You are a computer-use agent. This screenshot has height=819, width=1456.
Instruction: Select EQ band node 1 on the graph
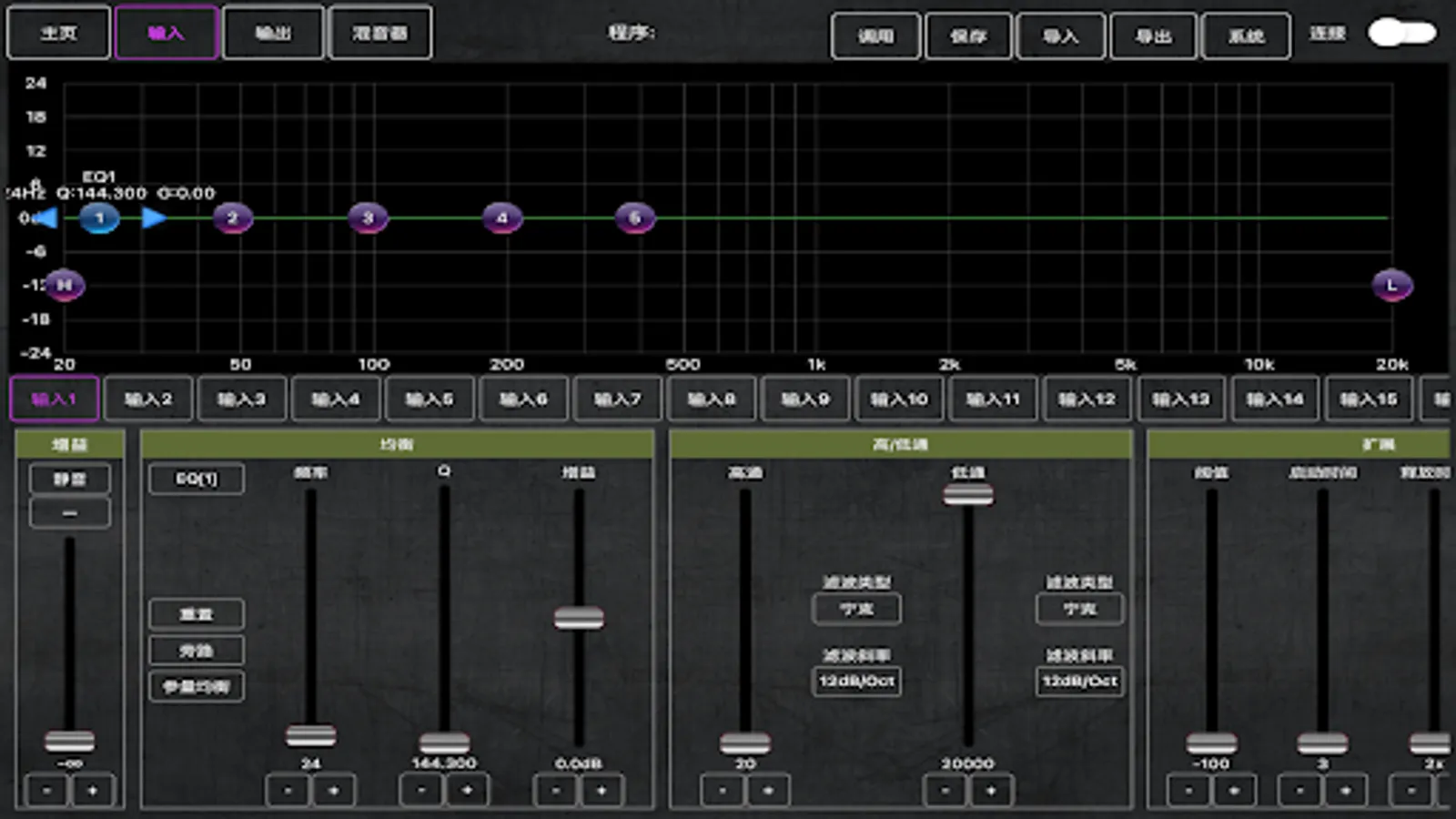(x=99, y=218)
